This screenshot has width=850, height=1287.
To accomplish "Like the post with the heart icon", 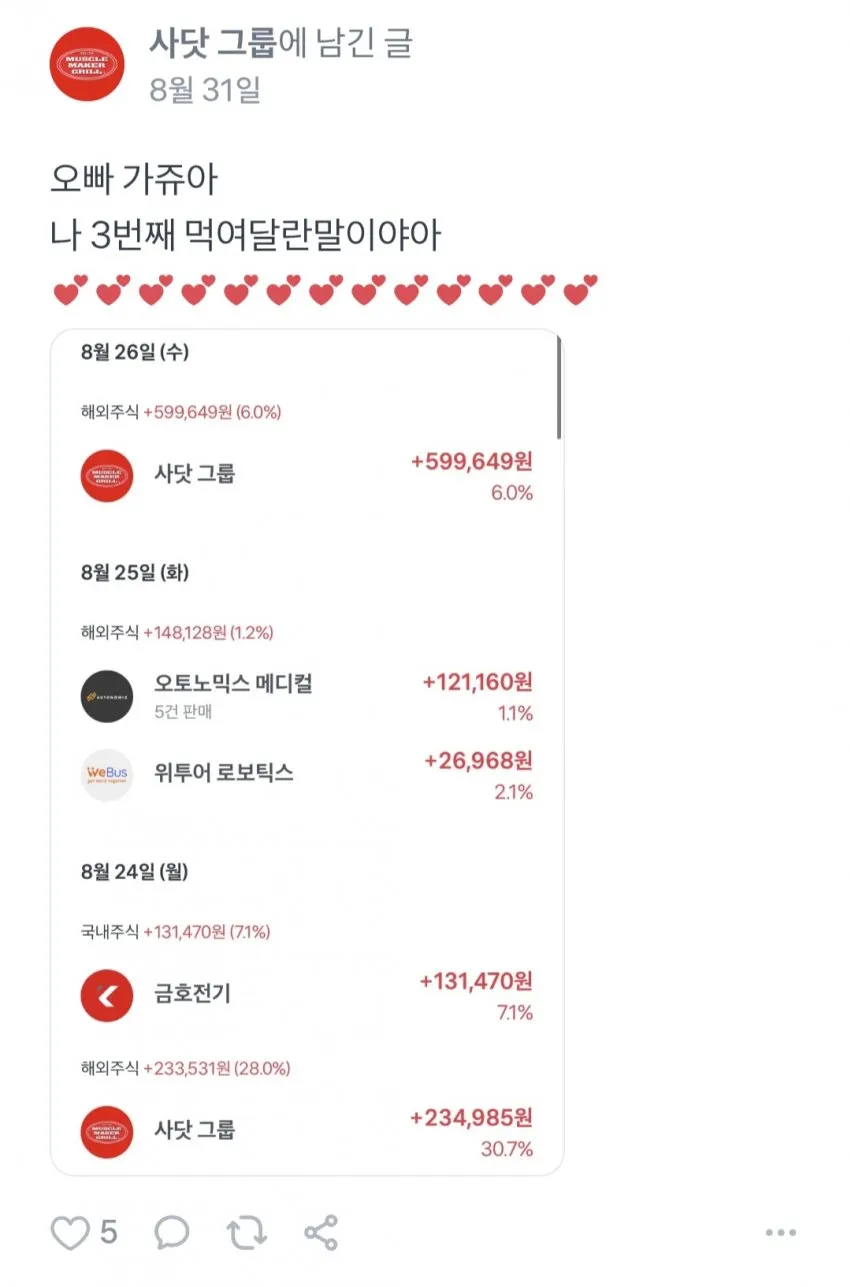I will 70,1232.
